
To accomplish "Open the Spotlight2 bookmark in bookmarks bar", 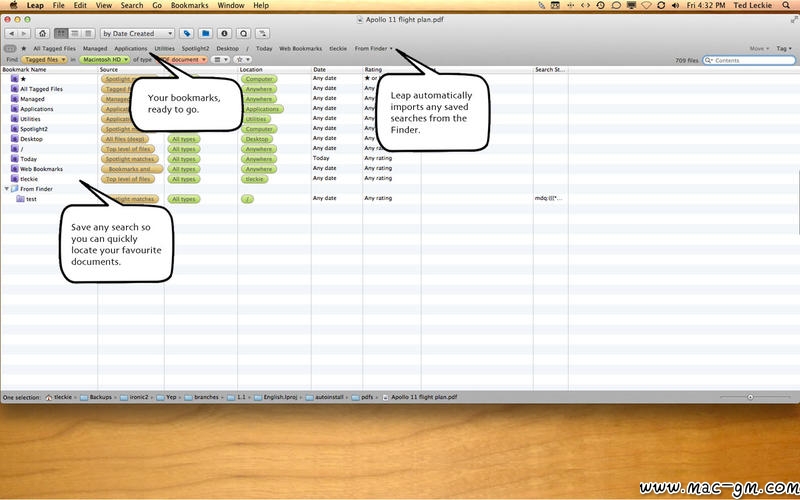I will (x=195, y=48).
